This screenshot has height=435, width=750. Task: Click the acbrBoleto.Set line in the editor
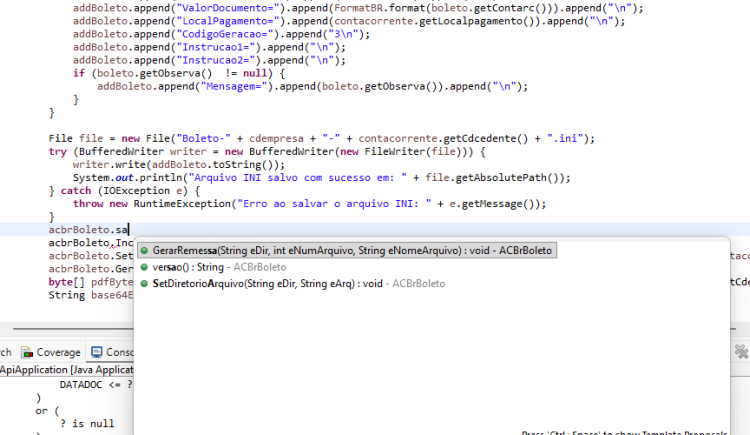click(x=90, y=256)
